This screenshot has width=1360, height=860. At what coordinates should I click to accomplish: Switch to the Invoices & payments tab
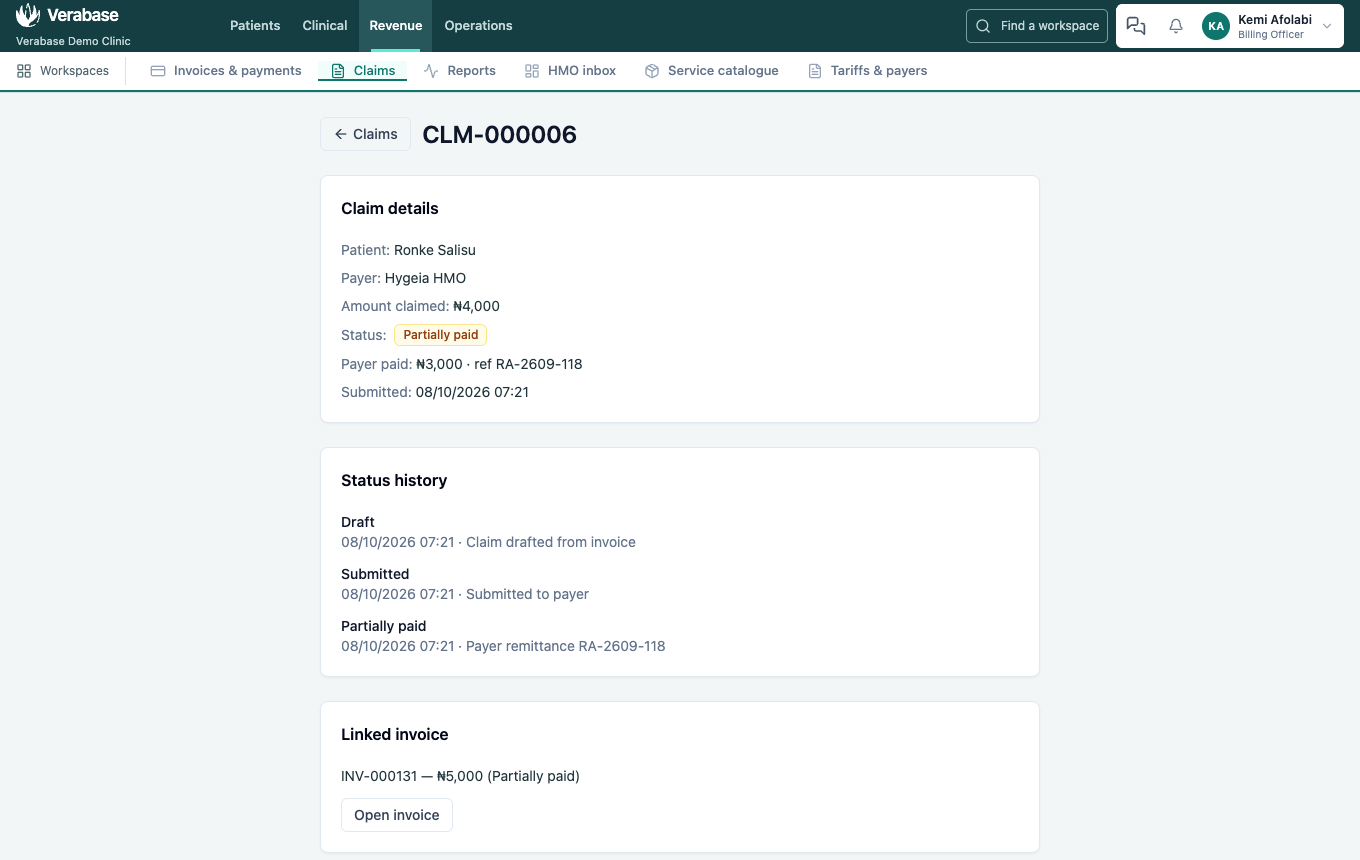point(226,71)
